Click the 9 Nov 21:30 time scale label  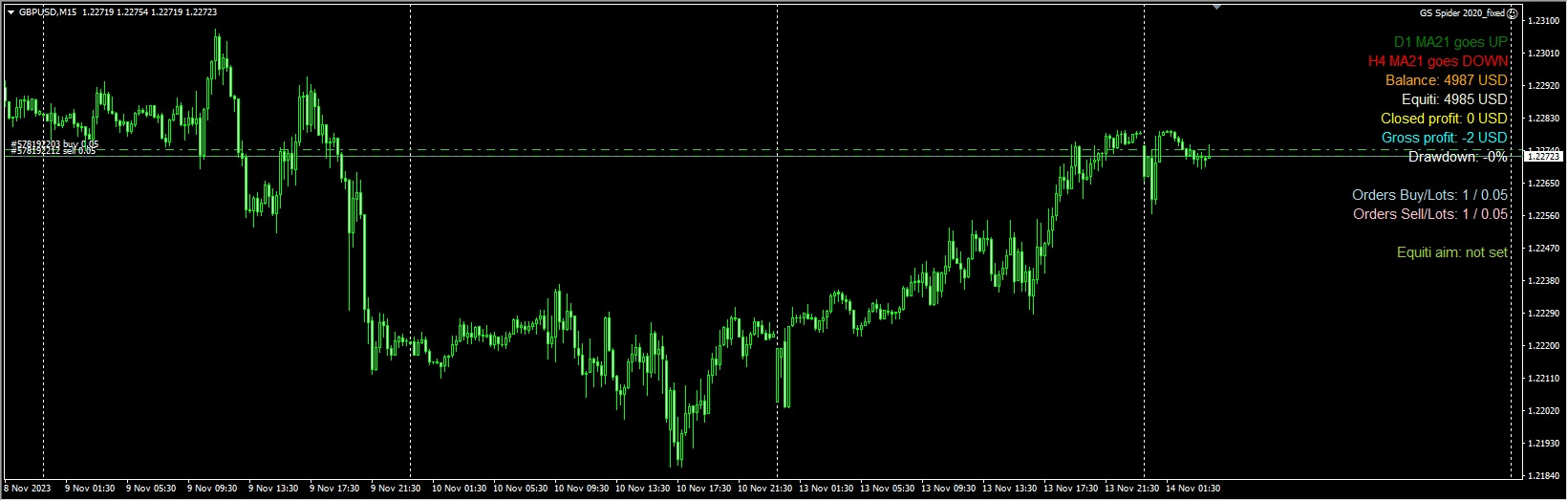tap(396, 489)
